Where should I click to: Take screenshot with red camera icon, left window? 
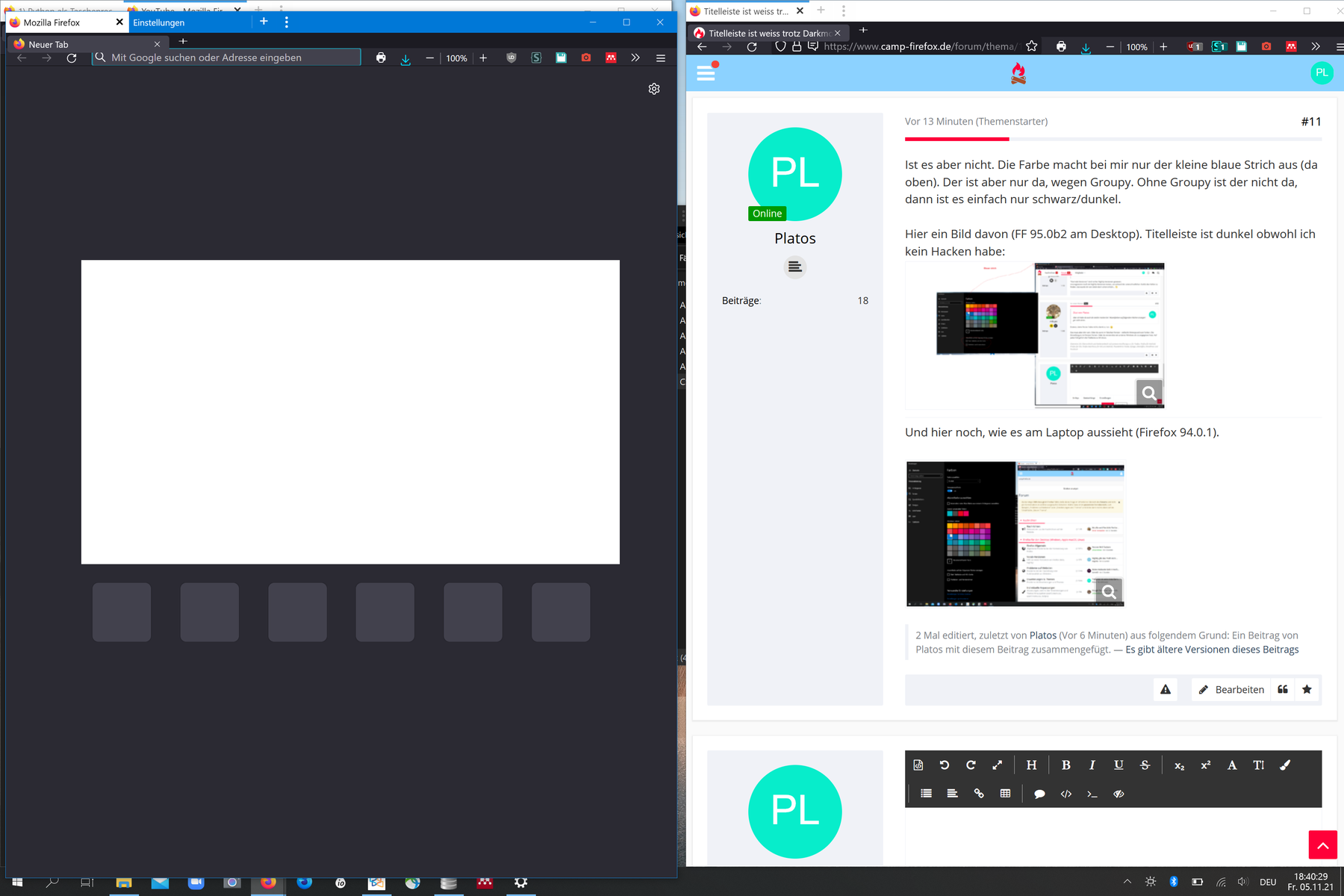tap(586, 57)
